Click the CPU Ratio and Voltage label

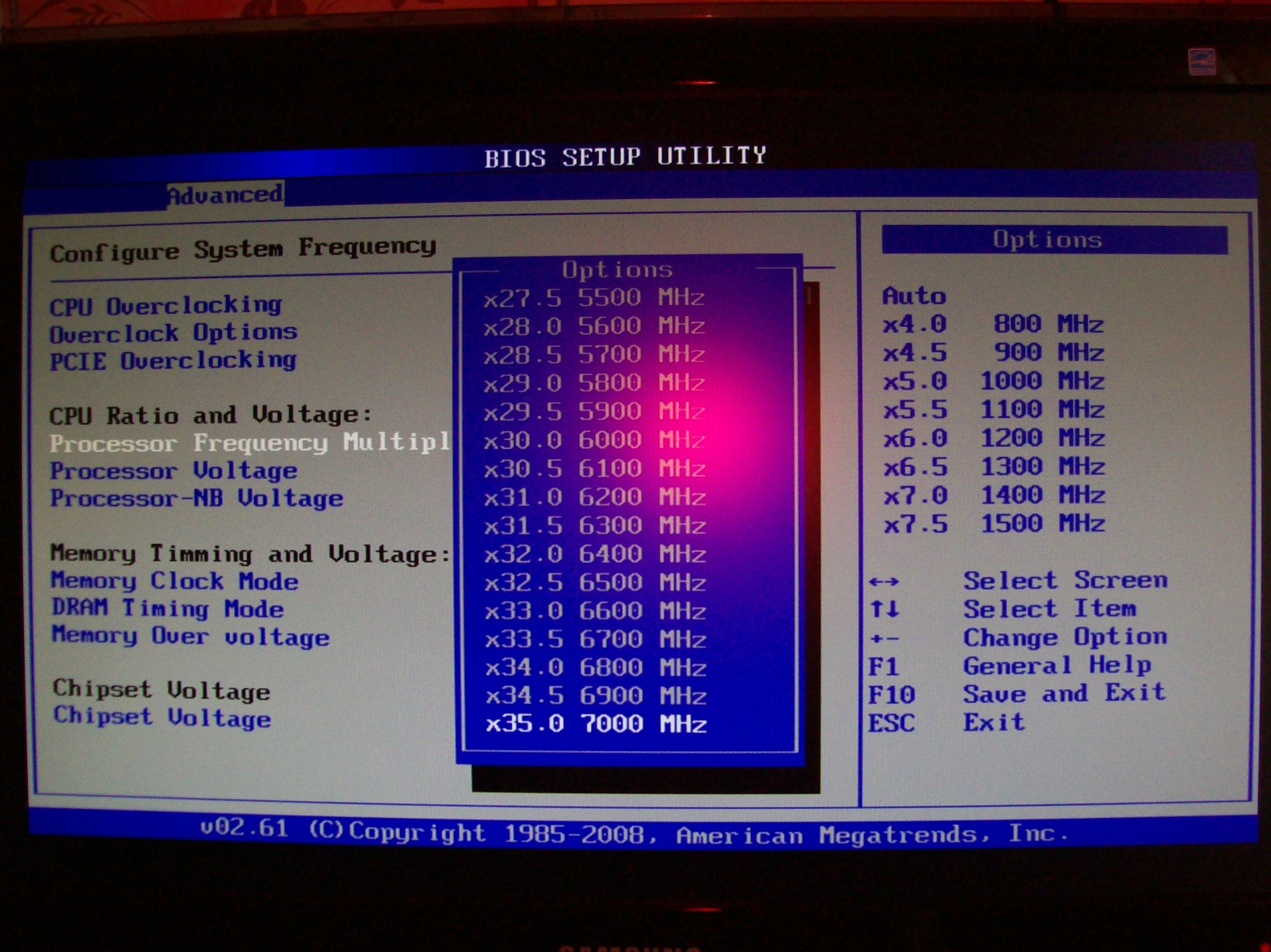[211, 415]
